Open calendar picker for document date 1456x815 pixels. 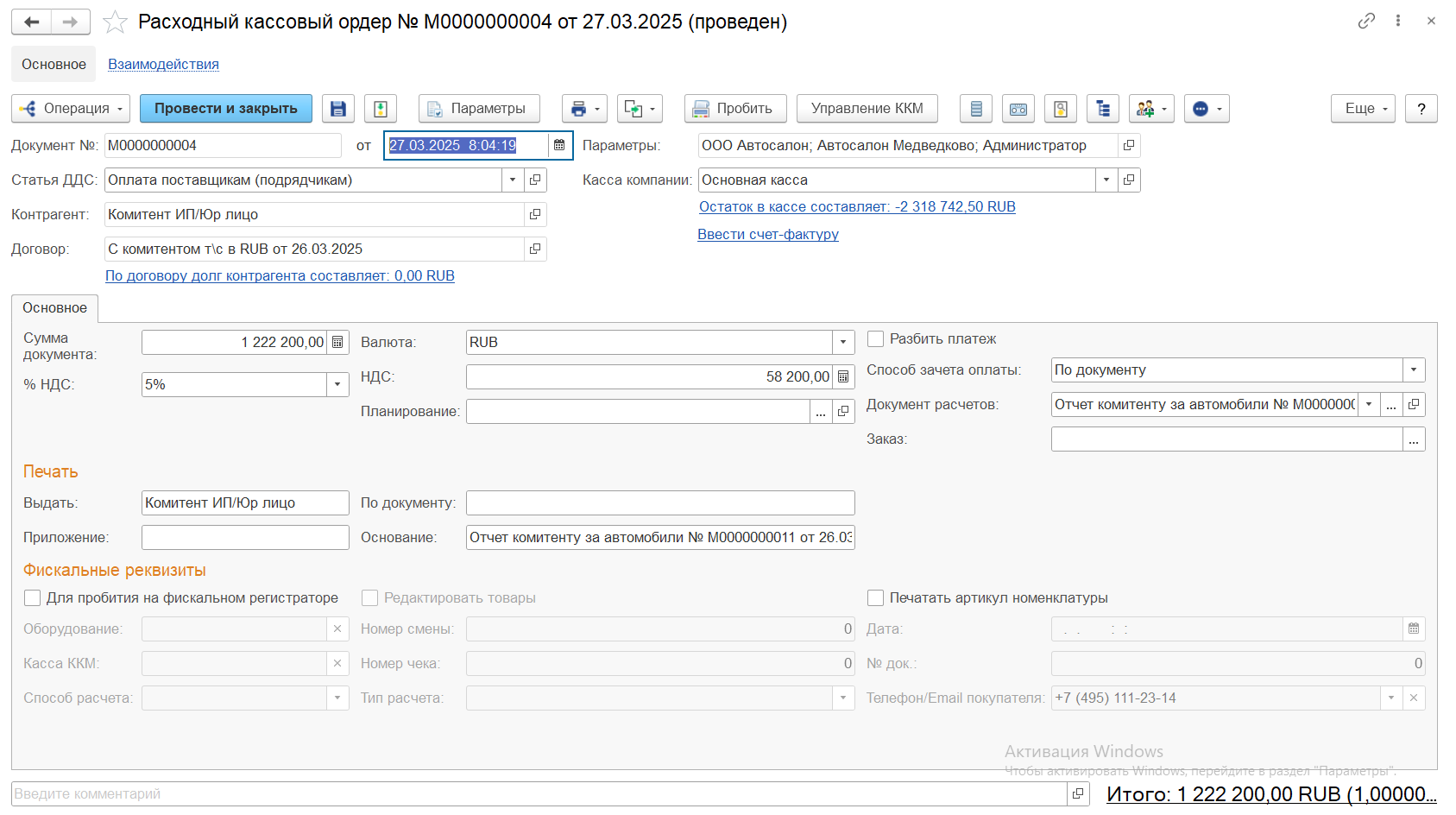(x=559, y=145)
